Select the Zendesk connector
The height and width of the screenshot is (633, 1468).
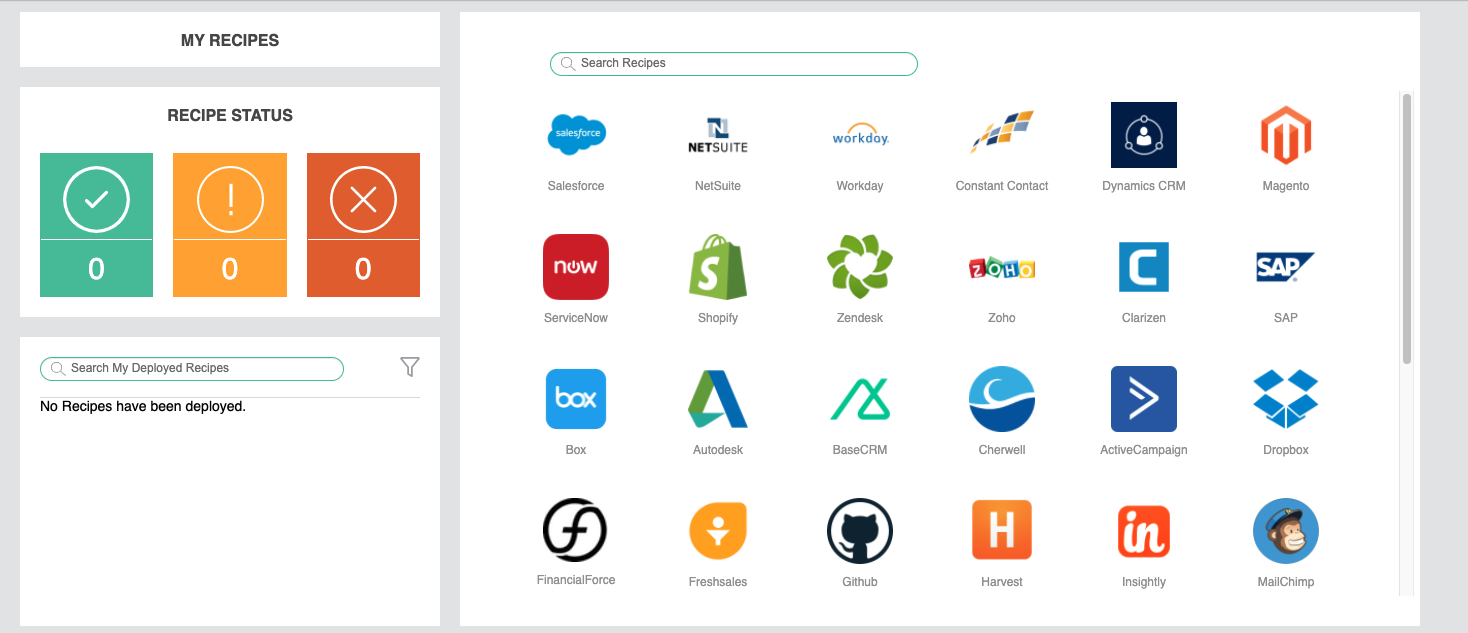pos(859,266)
